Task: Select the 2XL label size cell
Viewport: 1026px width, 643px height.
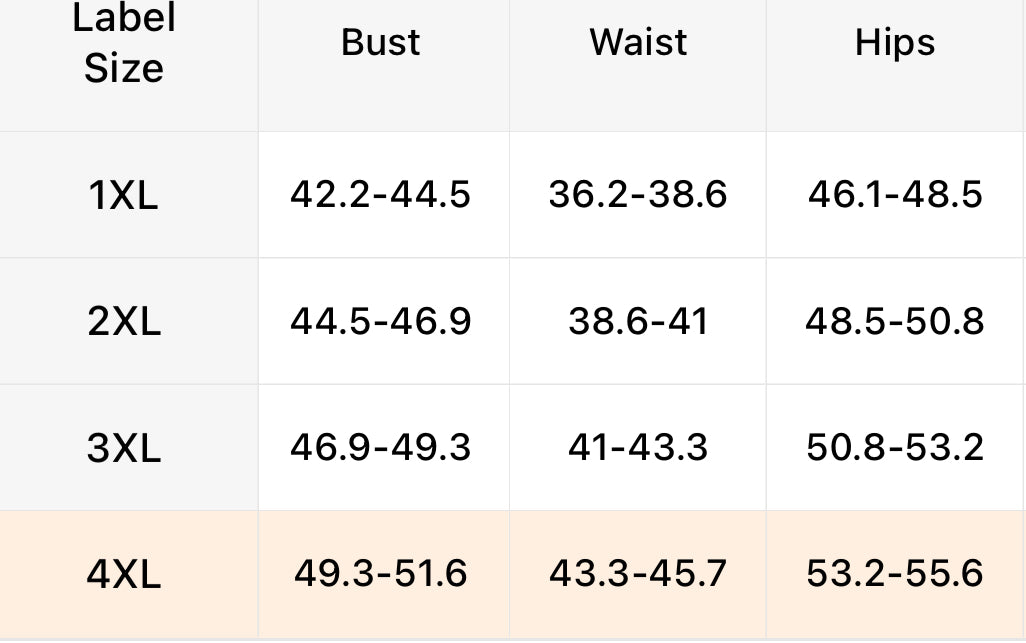Action: point(124,322)
